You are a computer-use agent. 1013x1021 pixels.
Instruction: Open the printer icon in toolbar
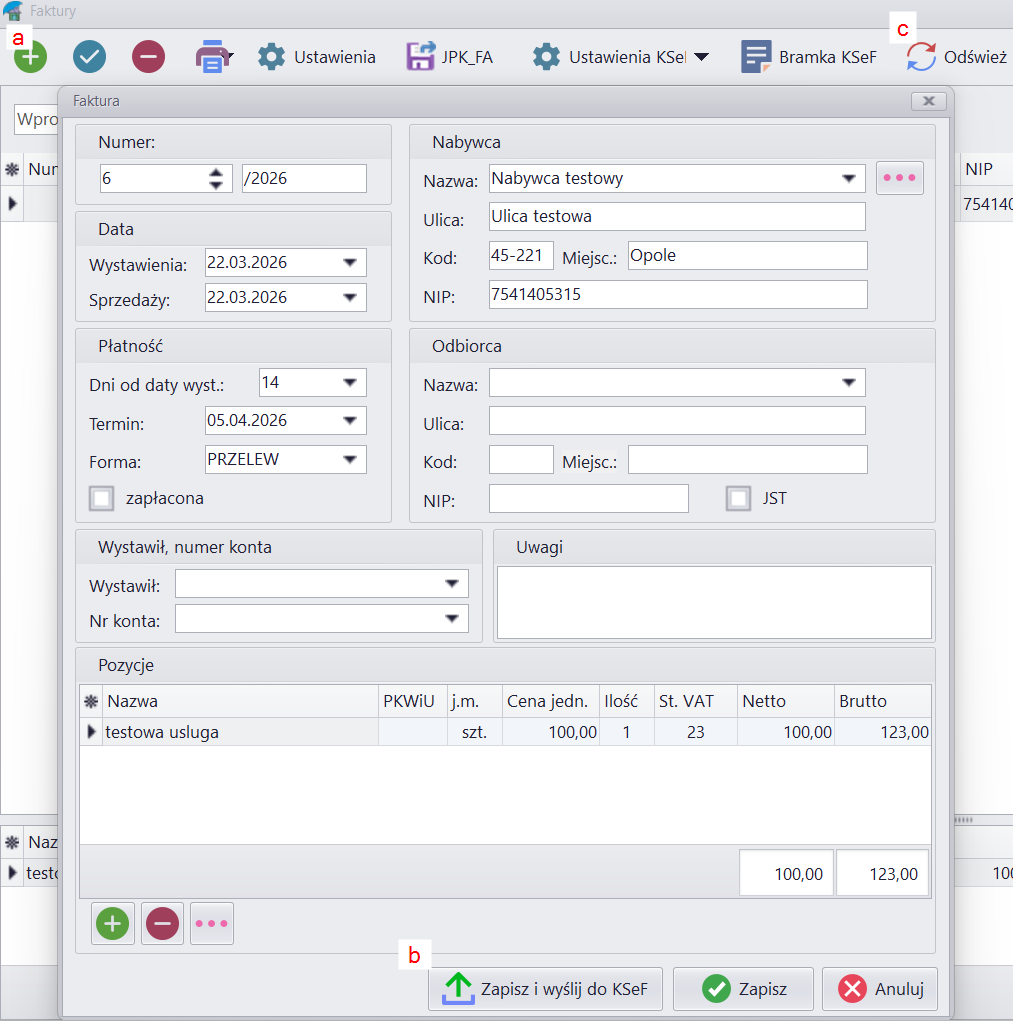[211, 57]
